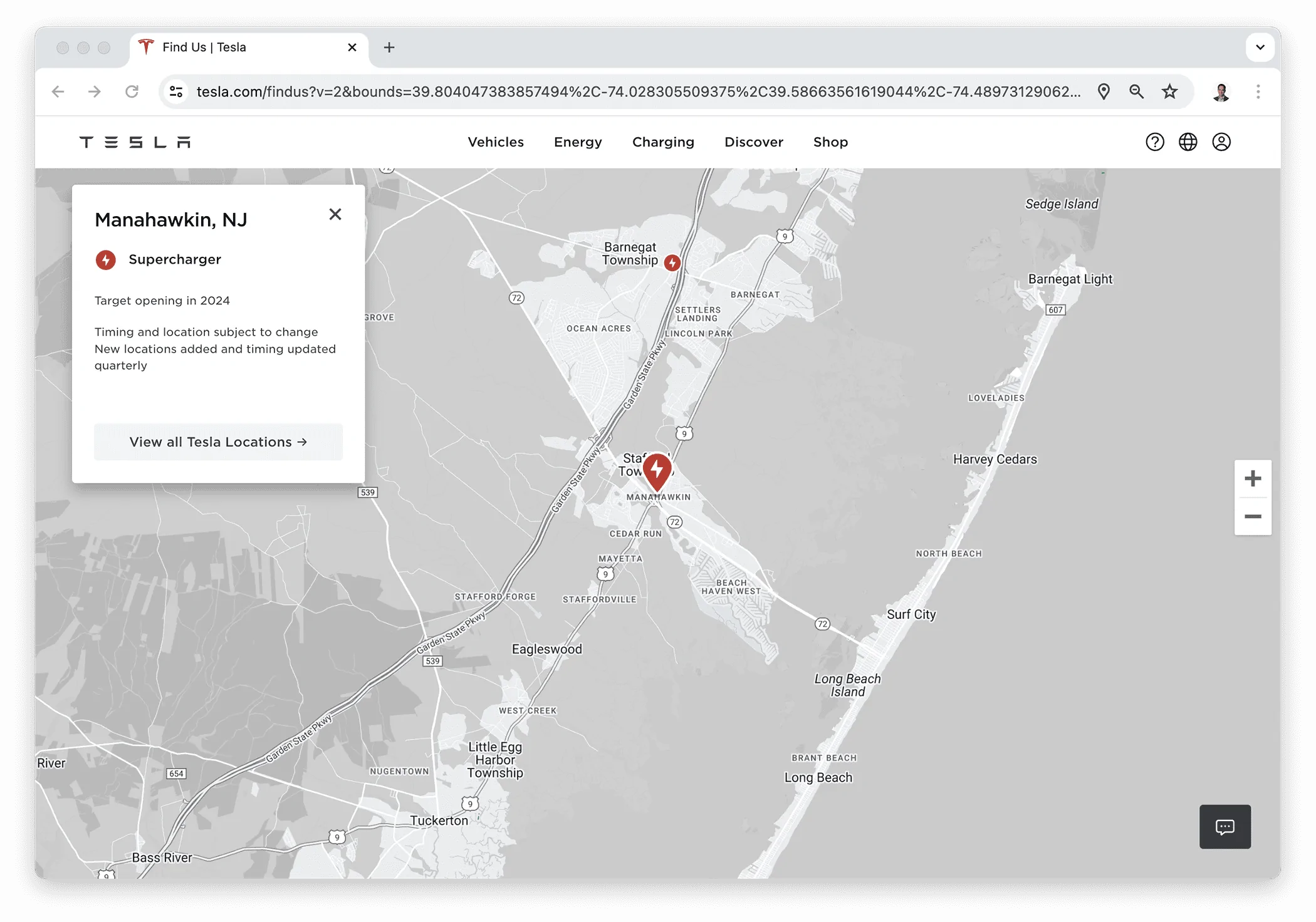Screen dimensions: 1316x922
Task: Bookmark the page with the star icon
Action: (1169, 91)
